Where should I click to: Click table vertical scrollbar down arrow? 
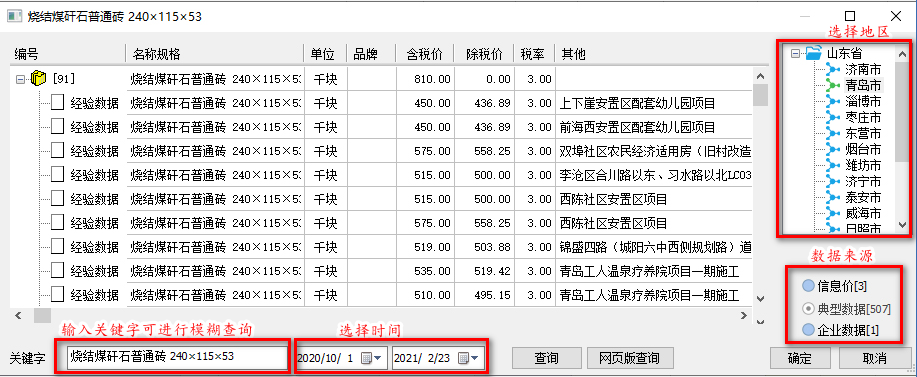pyautogui.click(x=760, y=299)
